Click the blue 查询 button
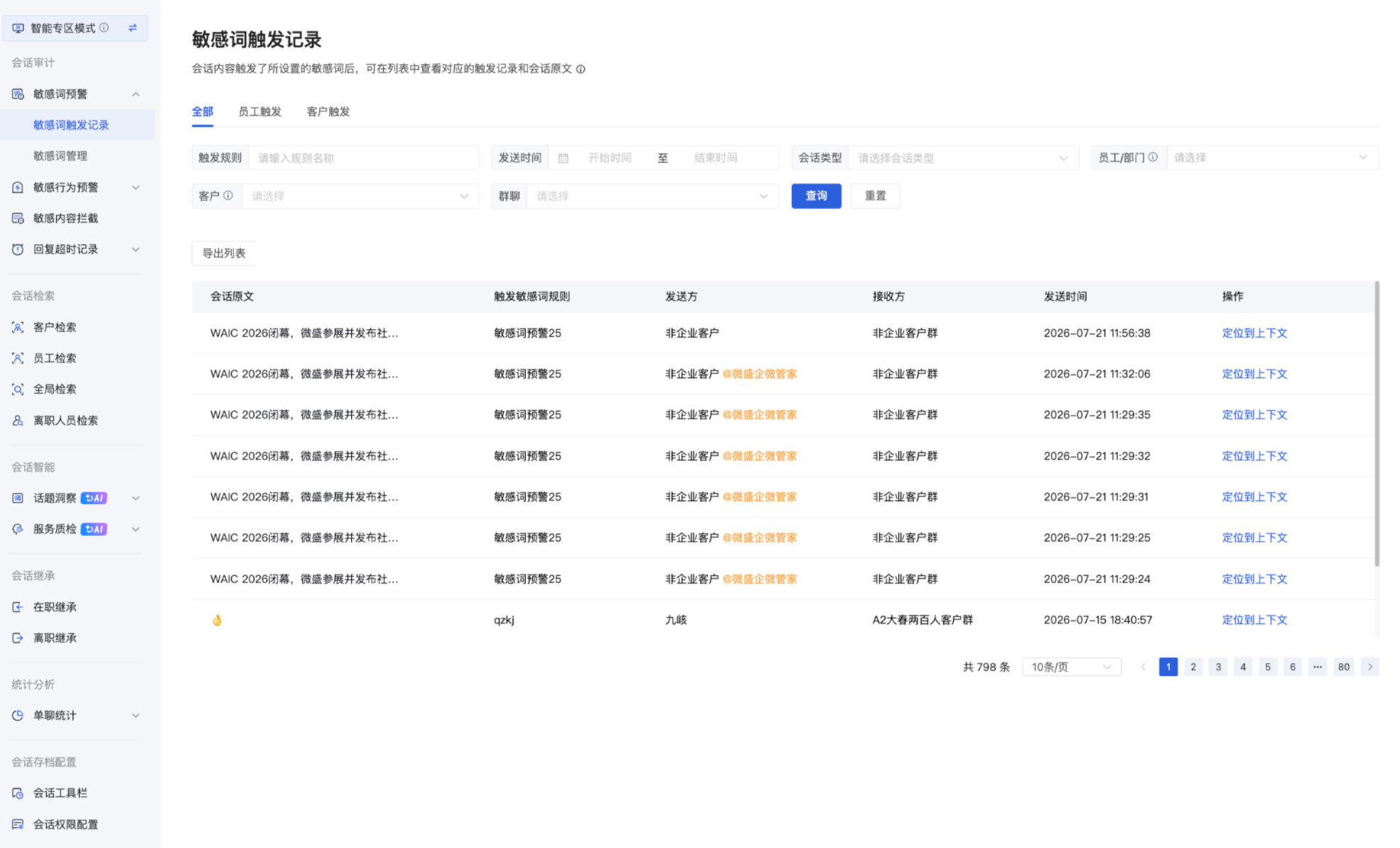This screenshot has width=1400, height=848. click(x=817, y=196)
